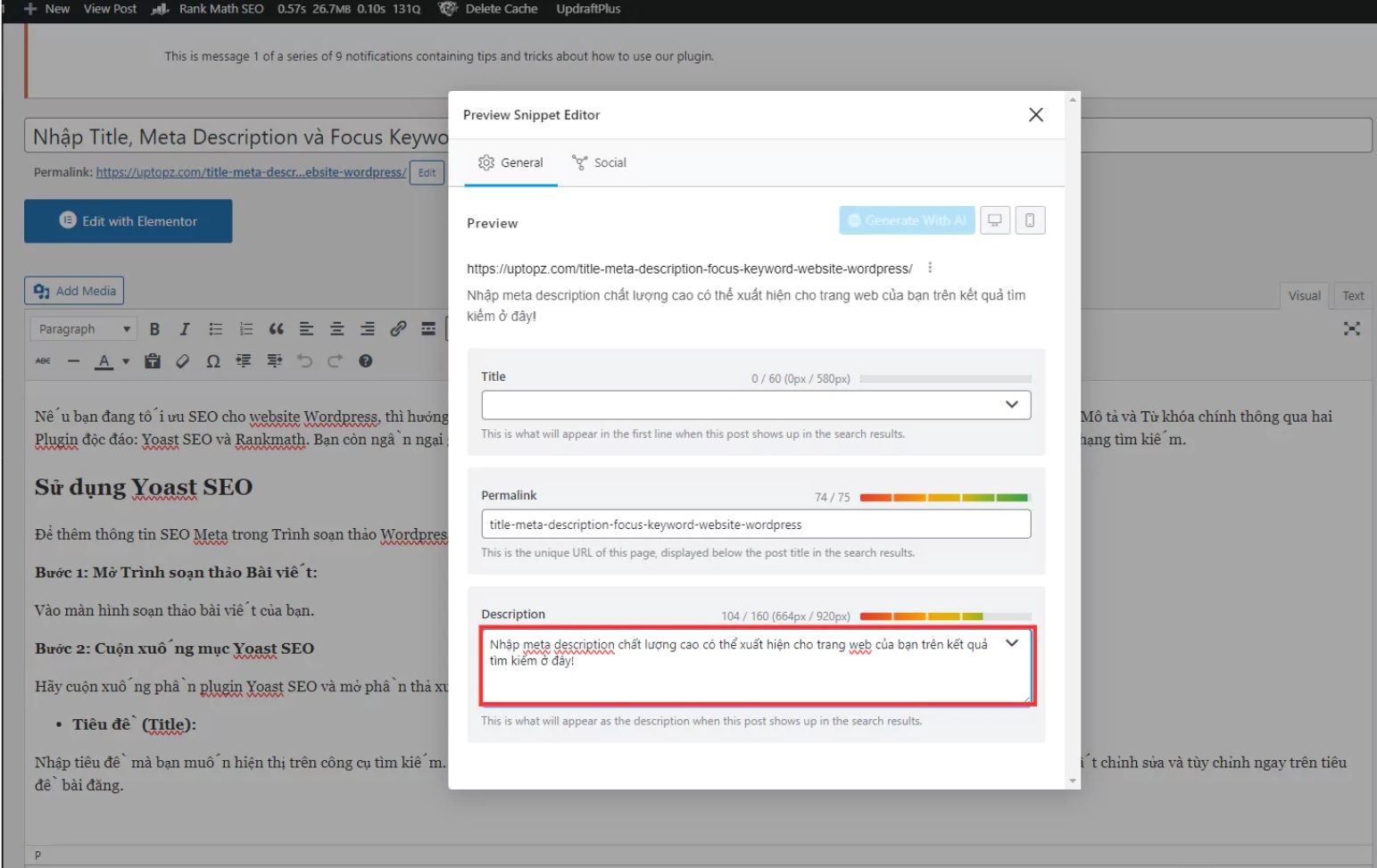Insert the Read More tag
1377x868 pixels.
tap(428, 329)
